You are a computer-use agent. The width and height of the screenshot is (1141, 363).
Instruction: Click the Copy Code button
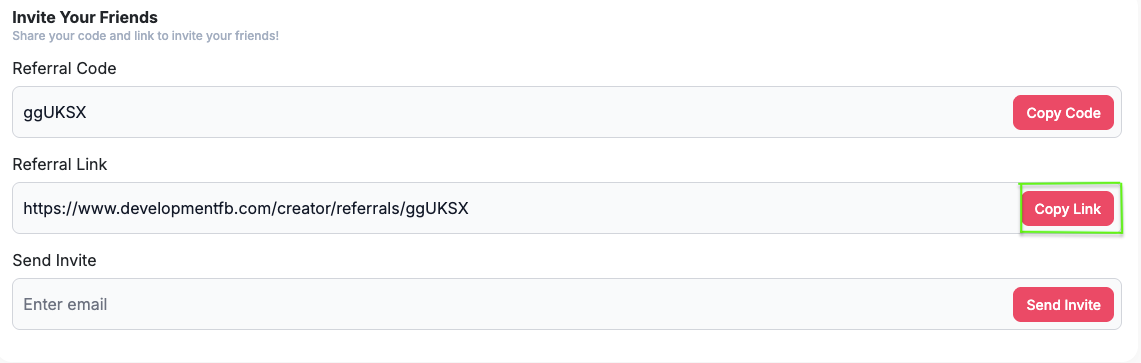click(x=1063, y=113)
